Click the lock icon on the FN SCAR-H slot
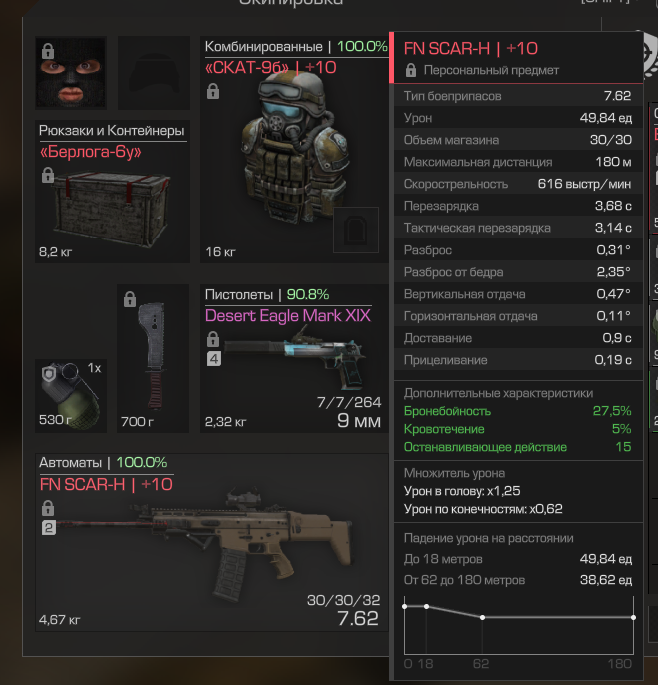The image size is (658, 685). [48, 508]
